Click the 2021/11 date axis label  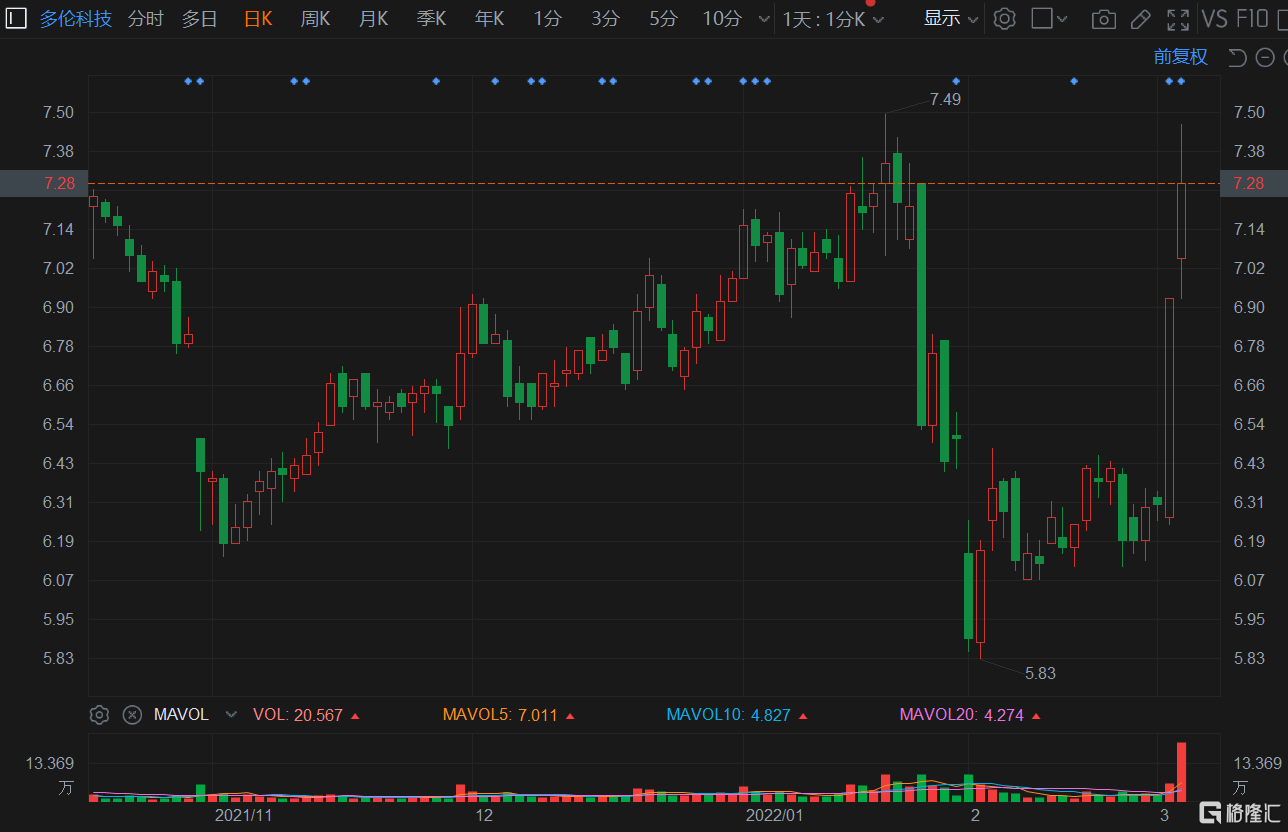(244, 815)
